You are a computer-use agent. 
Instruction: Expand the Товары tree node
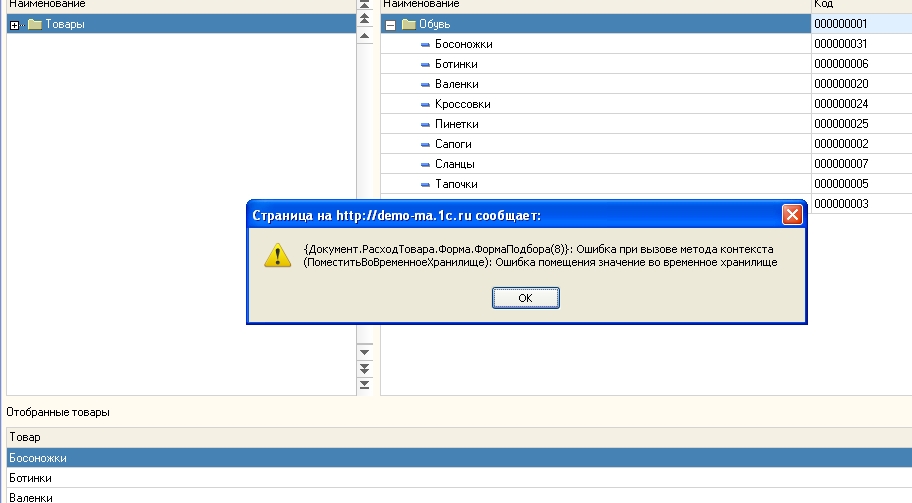14,24
